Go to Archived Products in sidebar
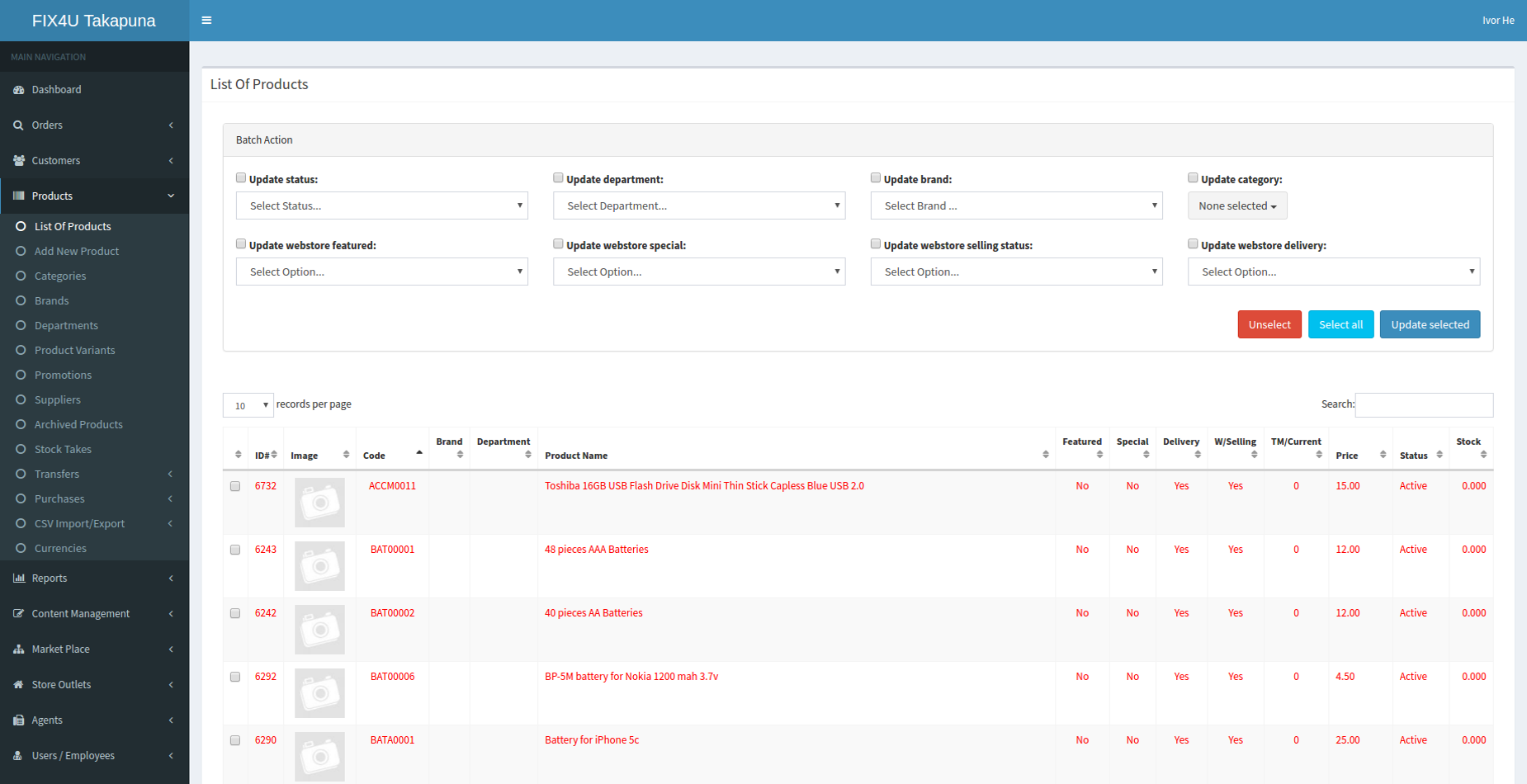The height and width of the screenshot is (784, 1527). point(78,425)
